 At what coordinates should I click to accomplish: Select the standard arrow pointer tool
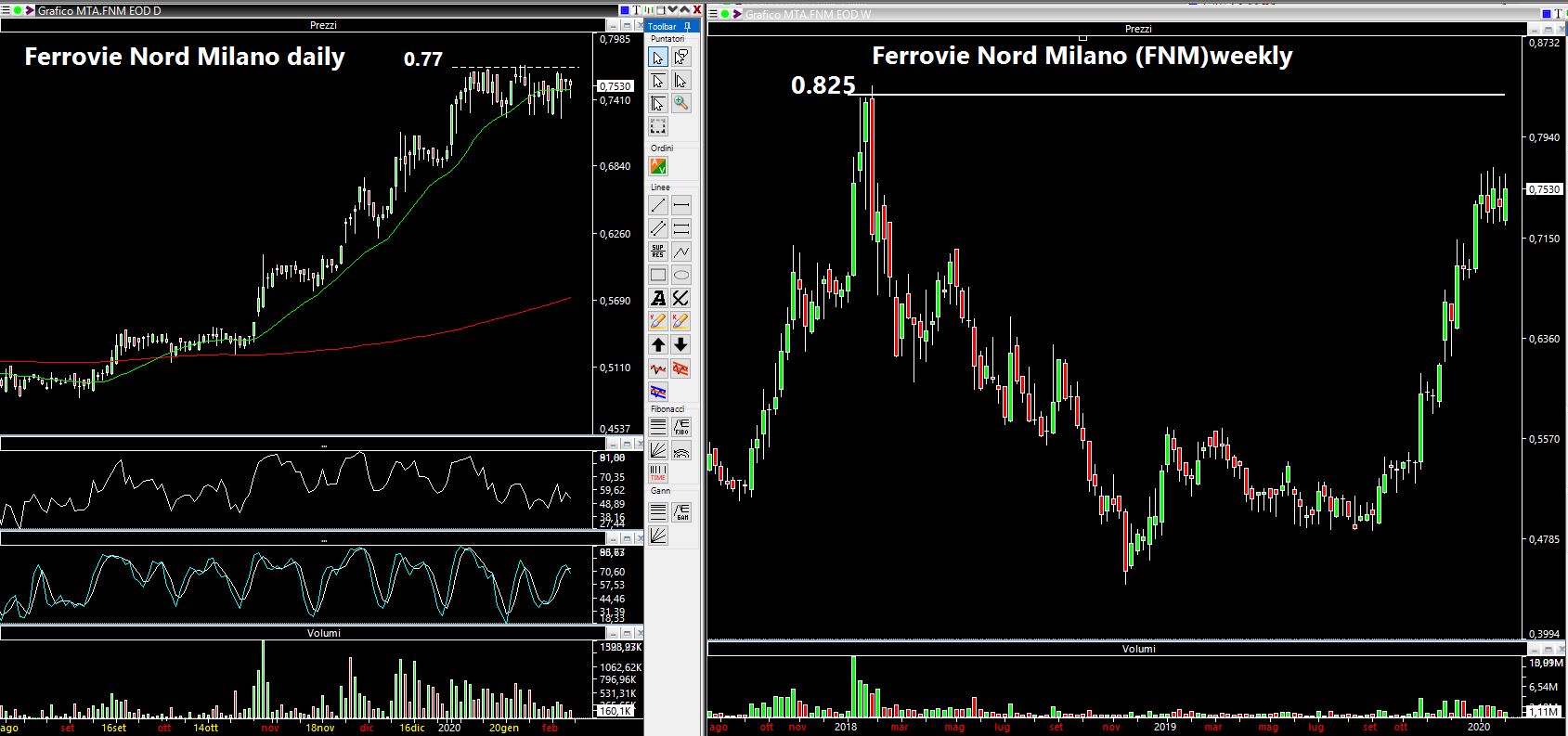tap(658, 58)
